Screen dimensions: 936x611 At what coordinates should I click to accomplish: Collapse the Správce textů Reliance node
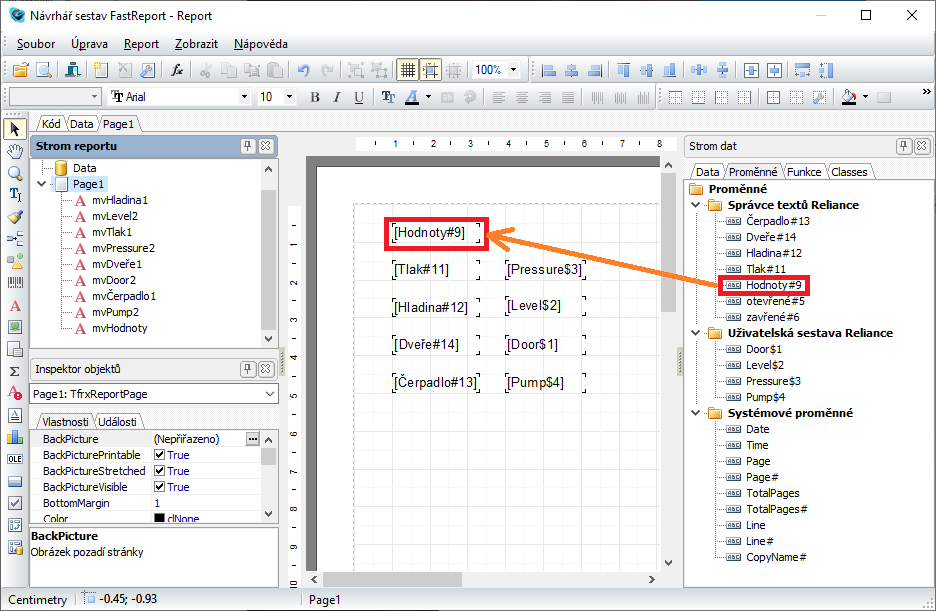click(x=695, y=205)
